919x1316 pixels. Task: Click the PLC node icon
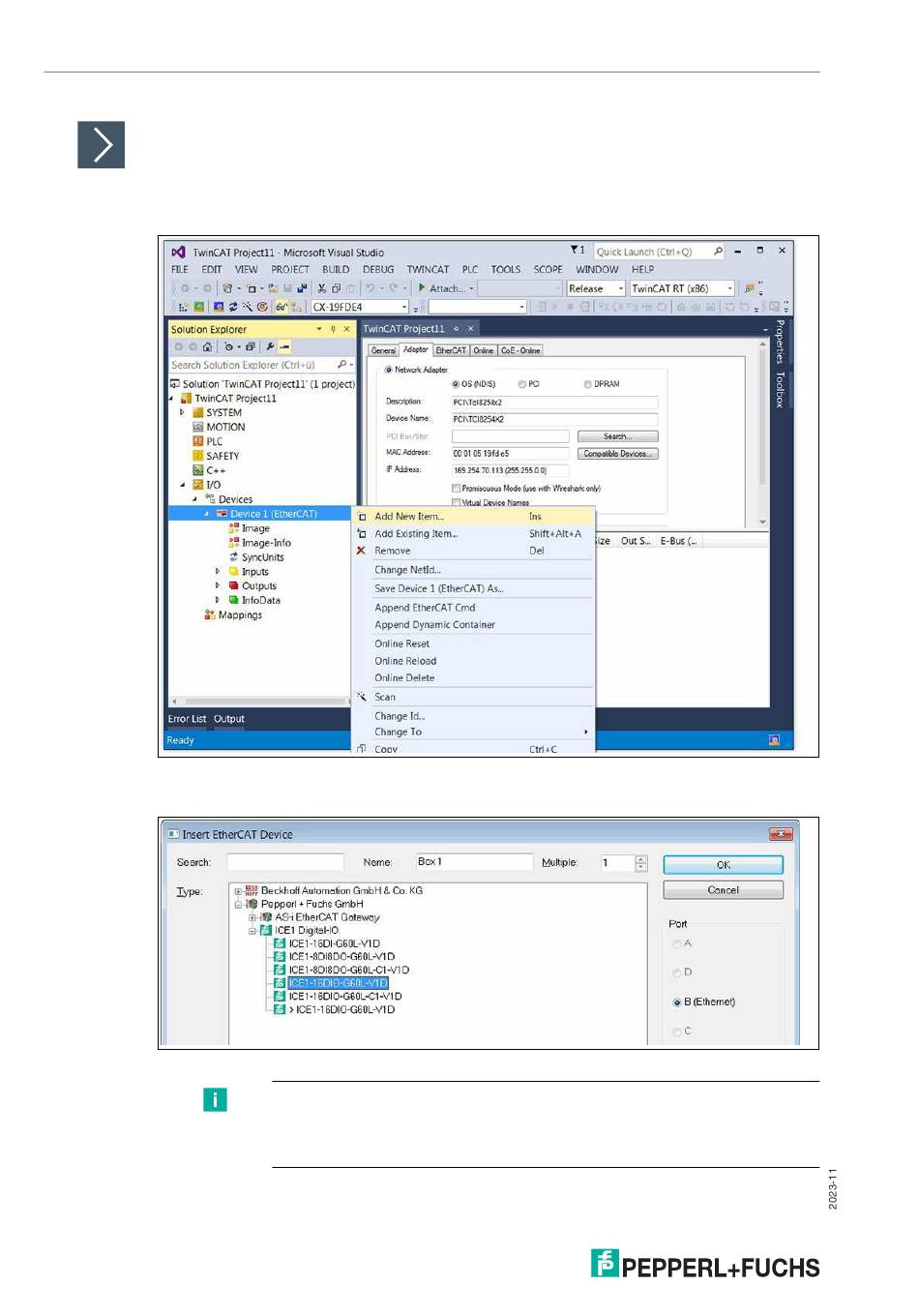198,441
